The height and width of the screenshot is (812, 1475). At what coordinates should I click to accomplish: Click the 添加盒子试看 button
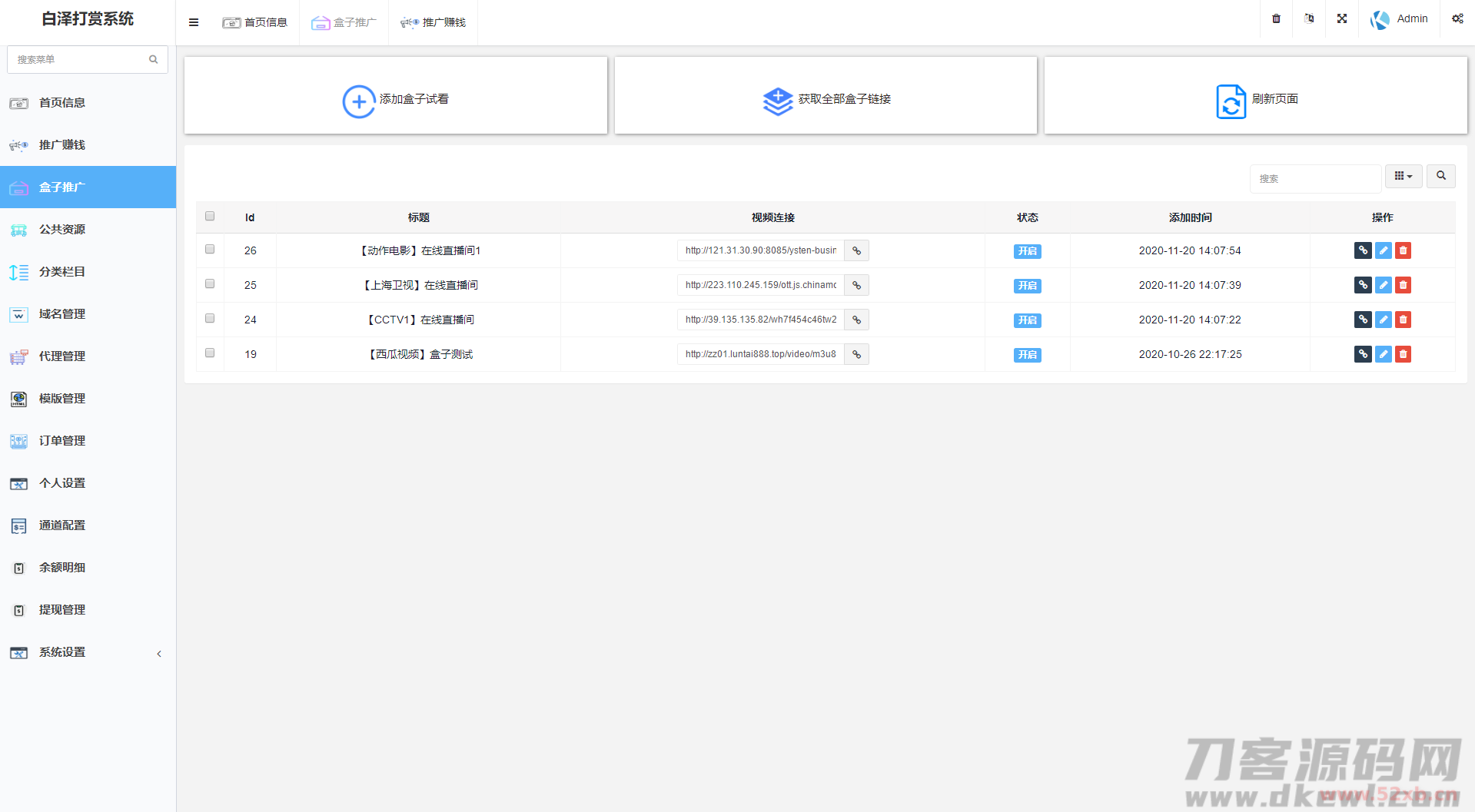point(396,99)
